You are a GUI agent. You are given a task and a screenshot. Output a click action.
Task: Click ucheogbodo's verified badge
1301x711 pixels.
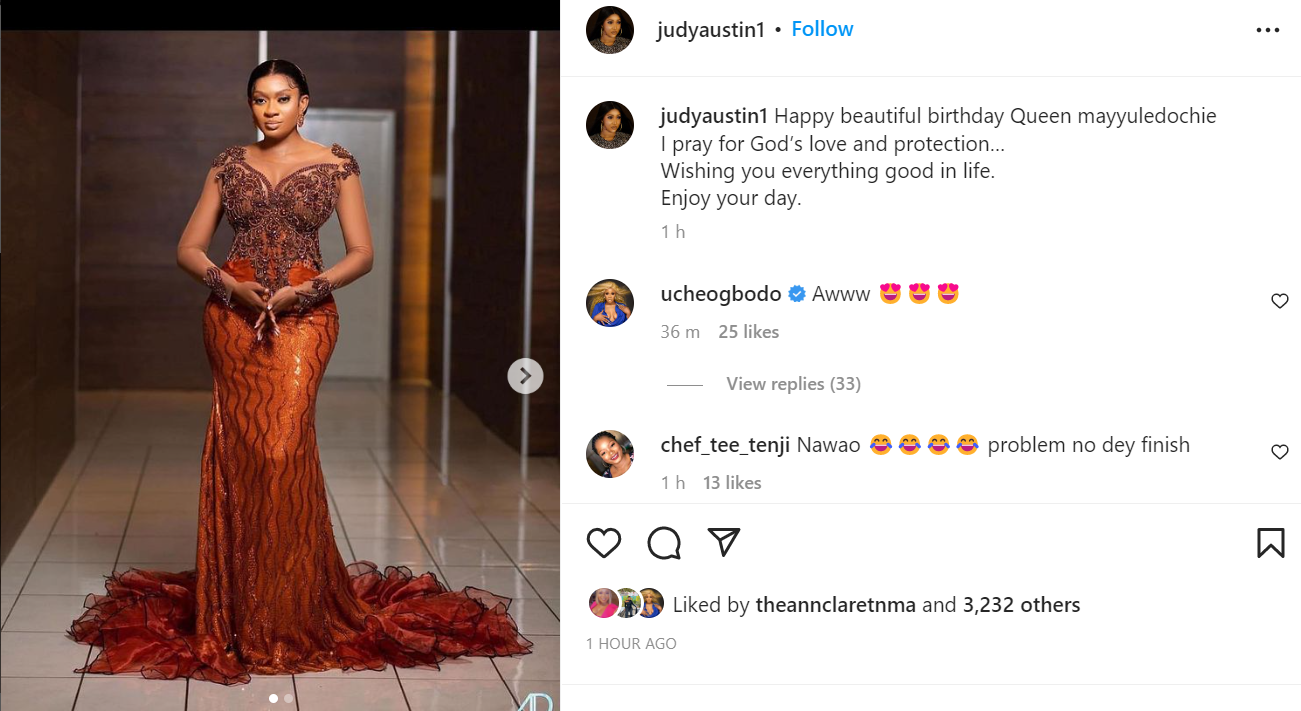pos(797,293)
